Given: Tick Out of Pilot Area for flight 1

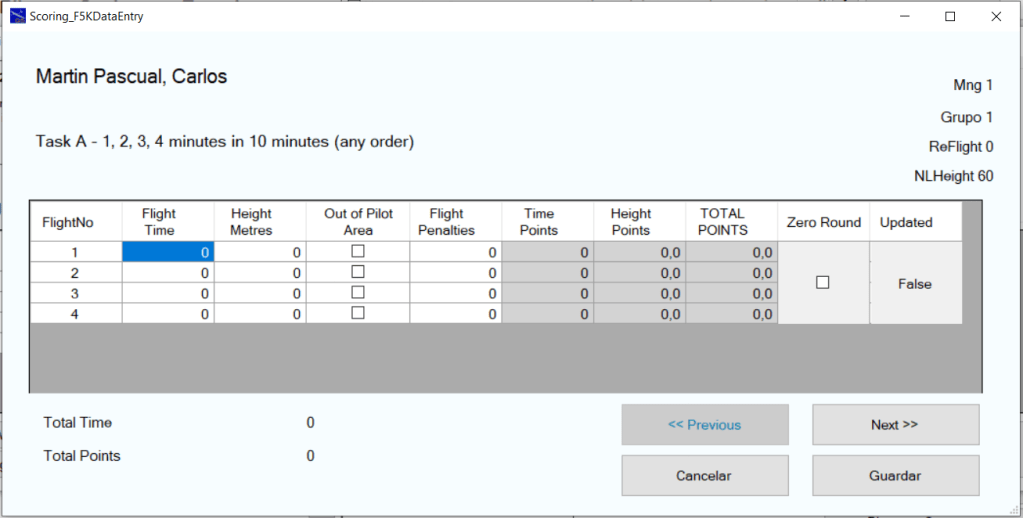Looking at the screenshot, I should (x=358, y=252).
